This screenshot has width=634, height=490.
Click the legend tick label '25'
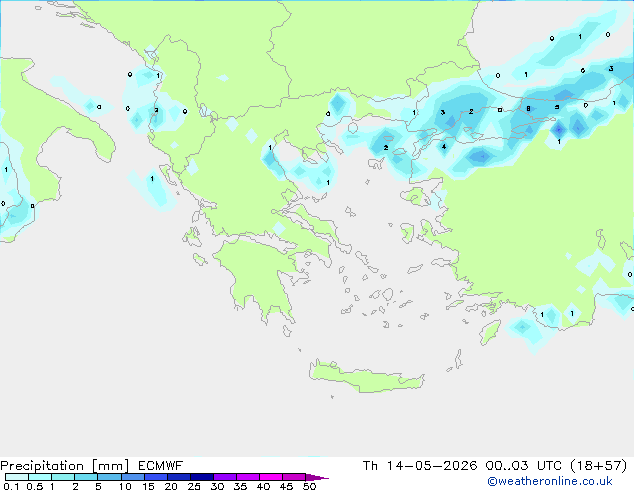pos(194,486)
